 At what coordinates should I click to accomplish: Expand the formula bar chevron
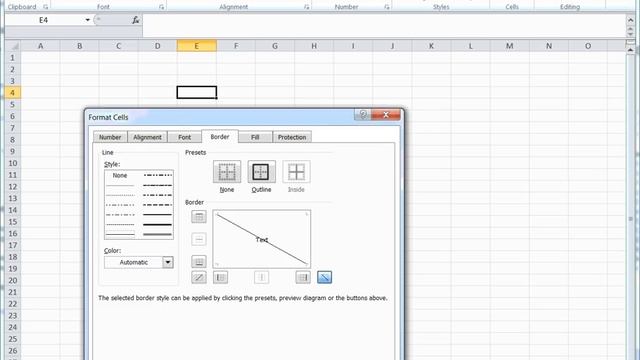(x=631, y=20)
